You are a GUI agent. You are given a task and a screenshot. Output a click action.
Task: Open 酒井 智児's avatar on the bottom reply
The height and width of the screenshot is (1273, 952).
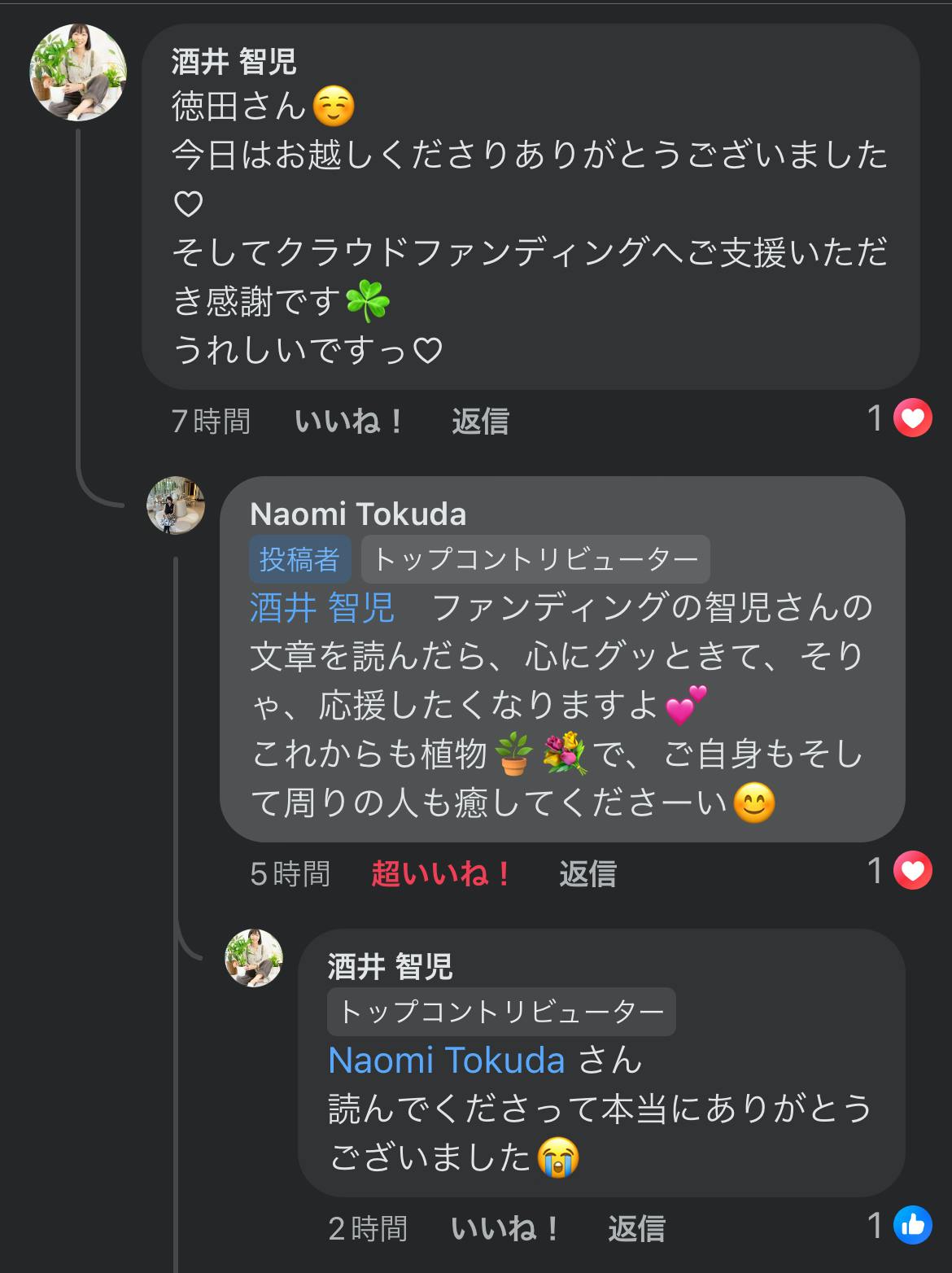(x=254, y=957)
